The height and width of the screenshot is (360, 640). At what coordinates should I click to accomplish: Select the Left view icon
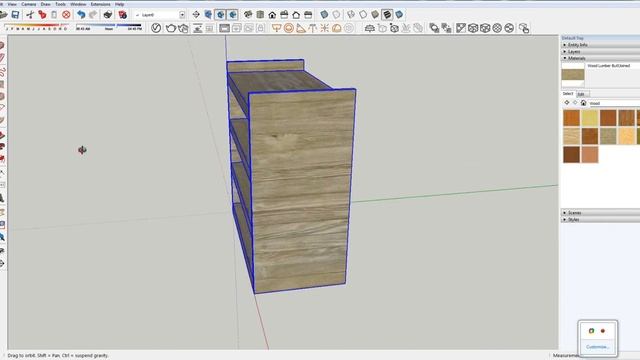(308, 15)
